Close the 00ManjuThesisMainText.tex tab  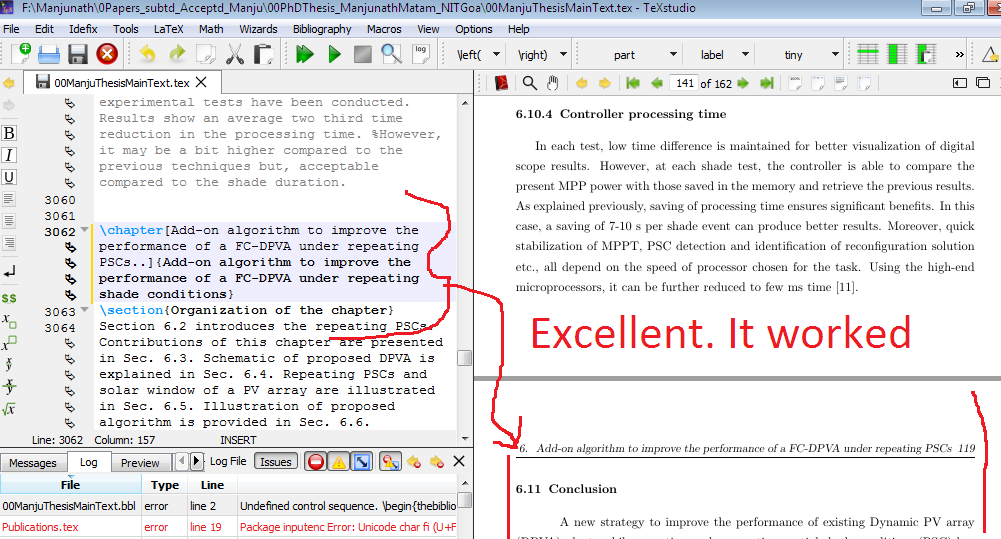202,82
